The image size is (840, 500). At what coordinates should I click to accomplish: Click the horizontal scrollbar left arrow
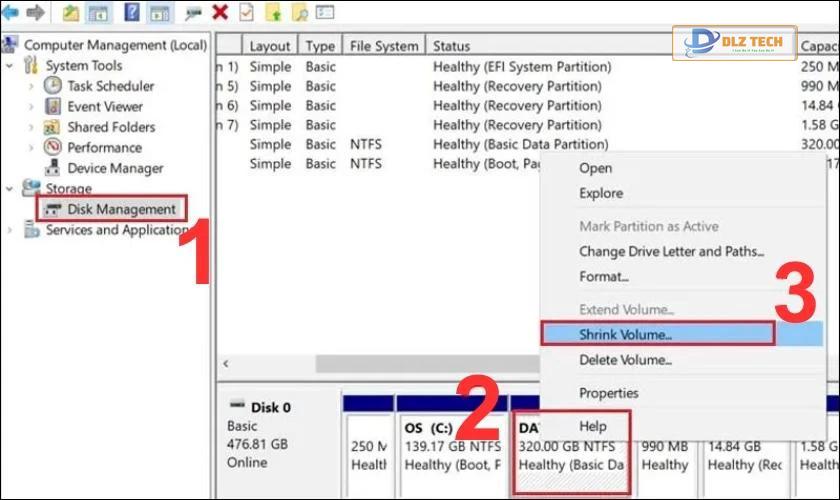click(x=226, y=363)
